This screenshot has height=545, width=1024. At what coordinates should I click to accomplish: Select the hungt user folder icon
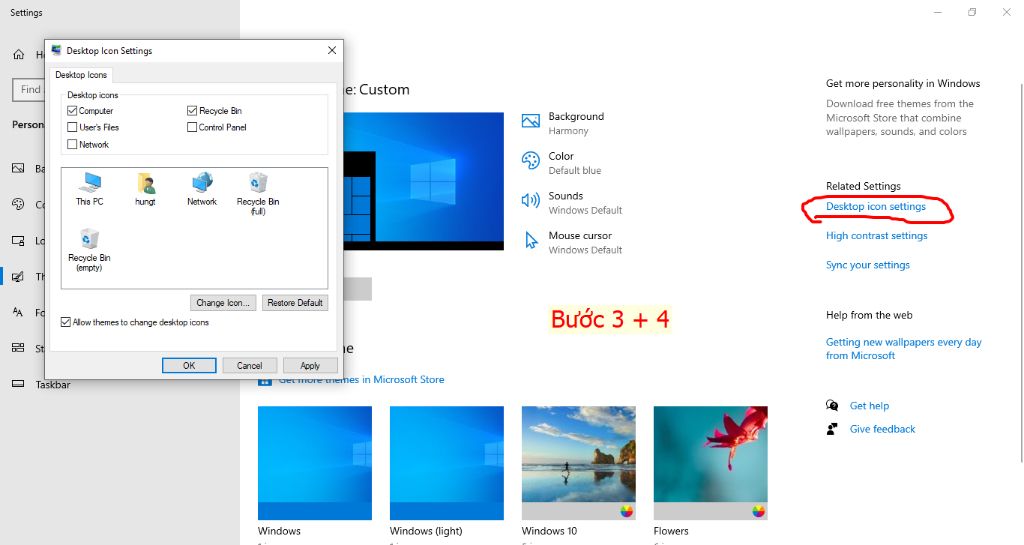click(145, 189)
